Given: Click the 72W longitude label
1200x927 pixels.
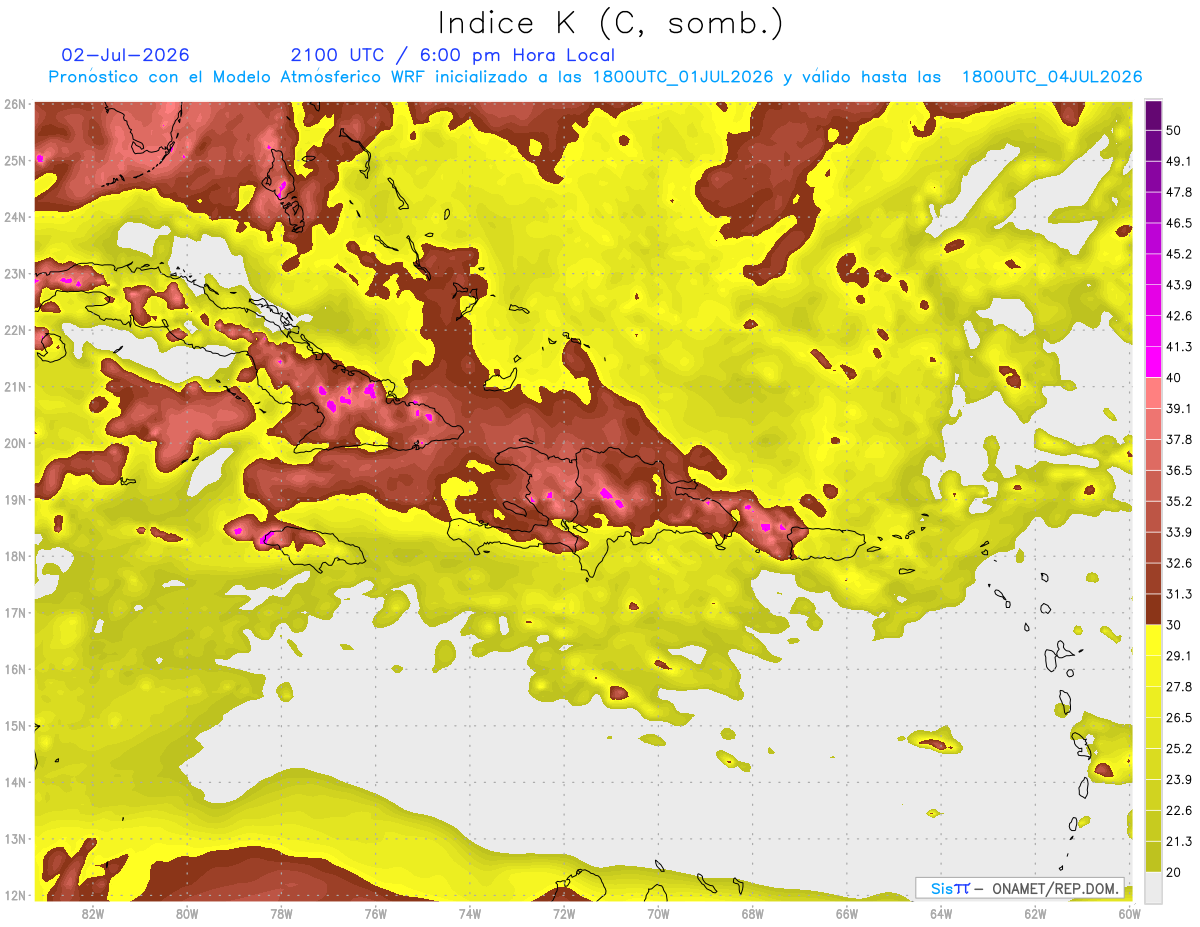Looking at the screenshot, I should pos(563,914).
